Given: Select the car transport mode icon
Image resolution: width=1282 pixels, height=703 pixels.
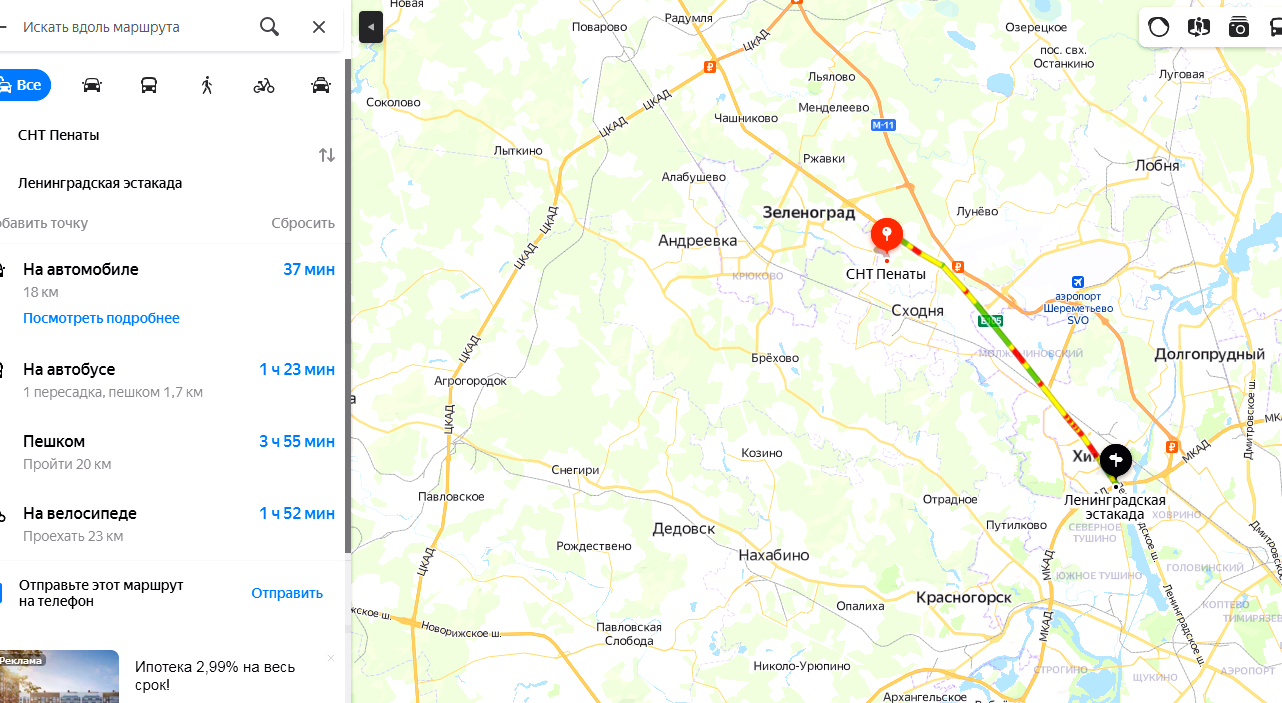Looking at the screenshot, I should pos(91,85).
